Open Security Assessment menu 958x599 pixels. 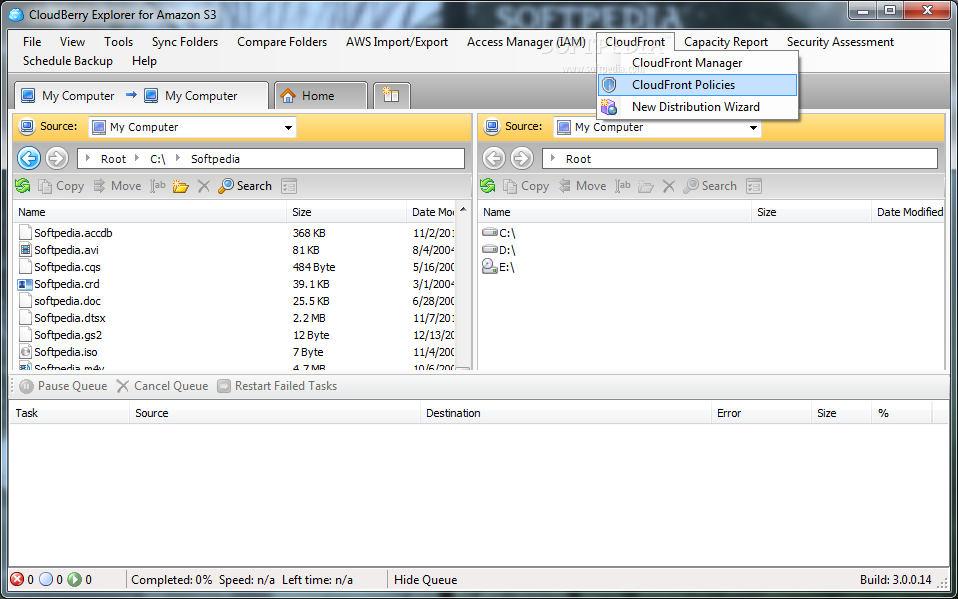pyautogui.click(x=840, y=42)
